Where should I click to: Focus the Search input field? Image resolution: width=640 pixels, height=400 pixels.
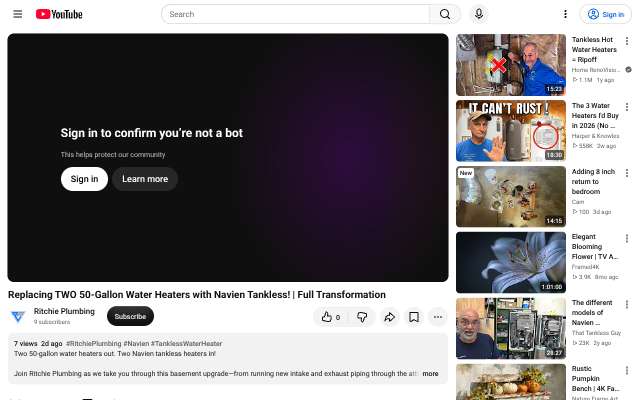tap(296, 14)
